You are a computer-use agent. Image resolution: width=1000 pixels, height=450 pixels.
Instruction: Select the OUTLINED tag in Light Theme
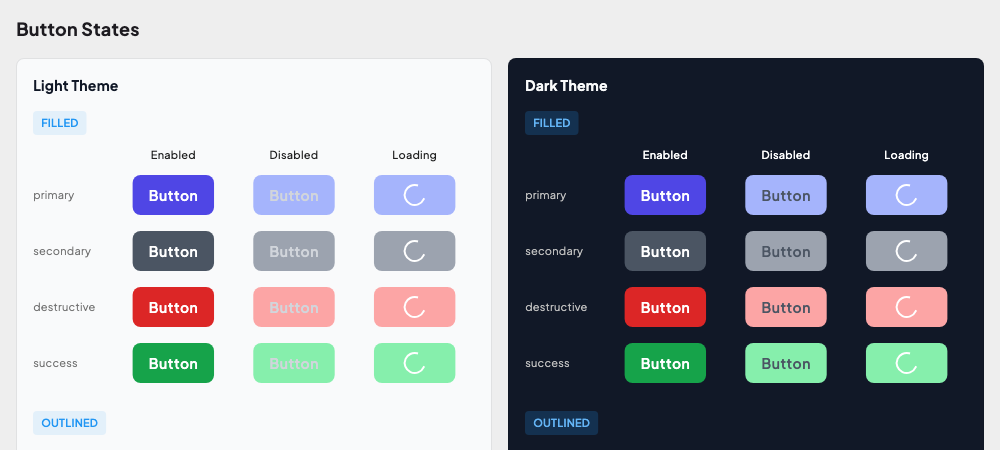click(x=69, y=423)
